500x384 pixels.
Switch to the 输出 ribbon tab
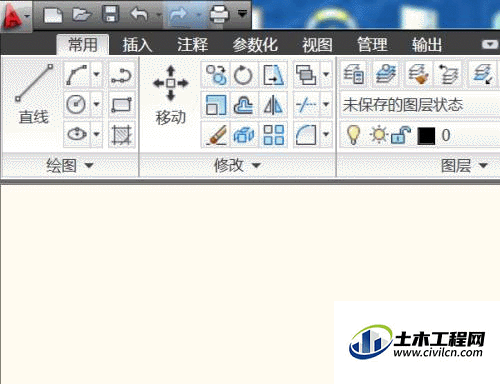427,45
